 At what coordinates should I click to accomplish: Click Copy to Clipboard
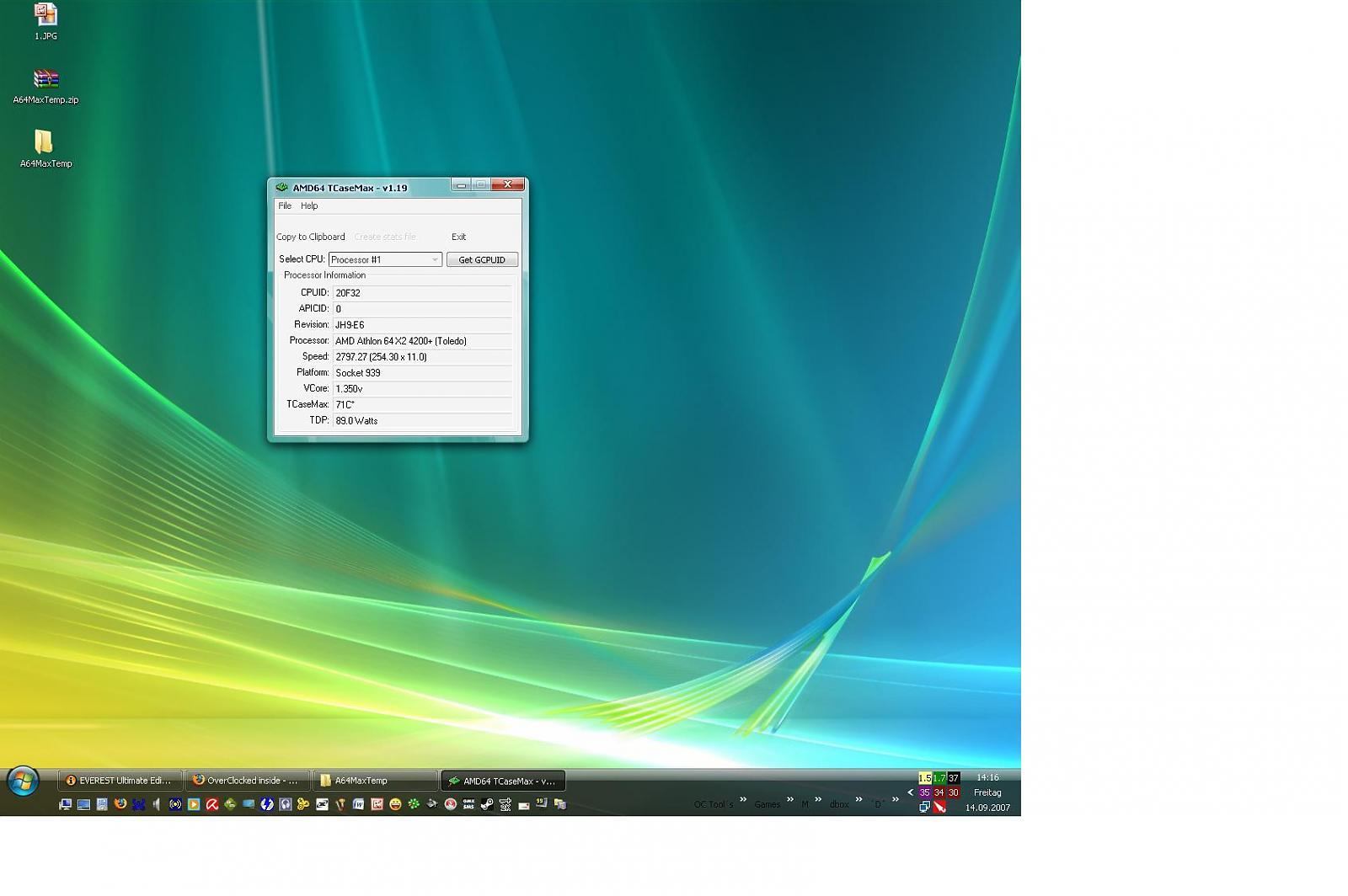point(310,237)
